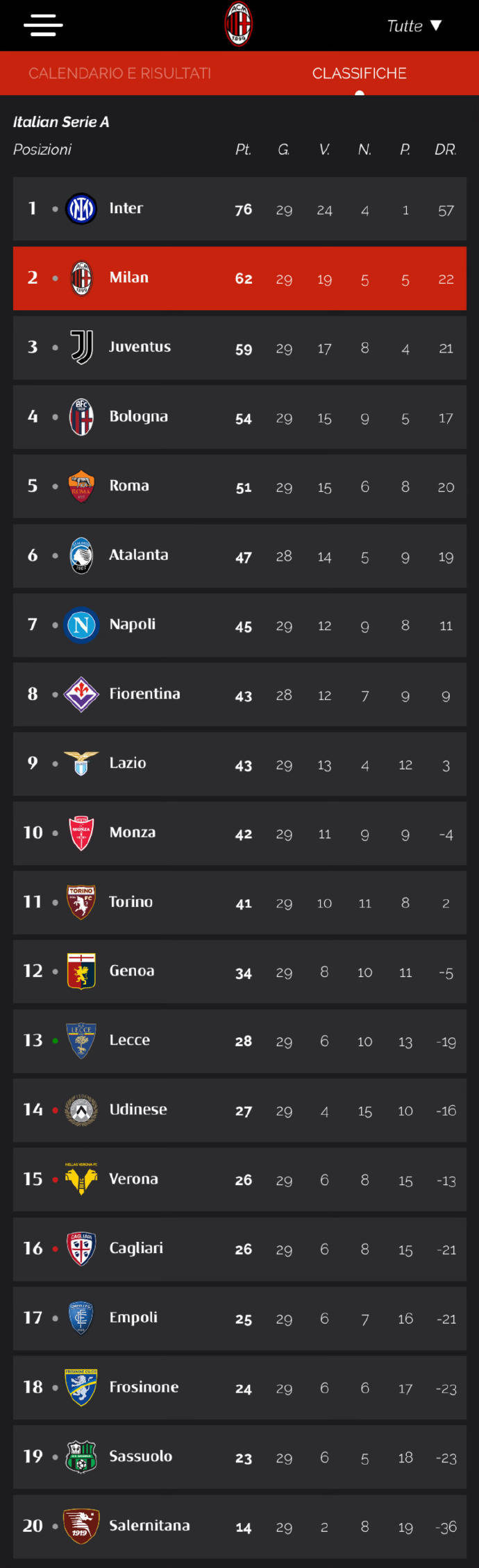Tap the Salernitana club crest
Image resolution: width=479 pixels, height=1568 pixels.
[x=81, y=1526]
